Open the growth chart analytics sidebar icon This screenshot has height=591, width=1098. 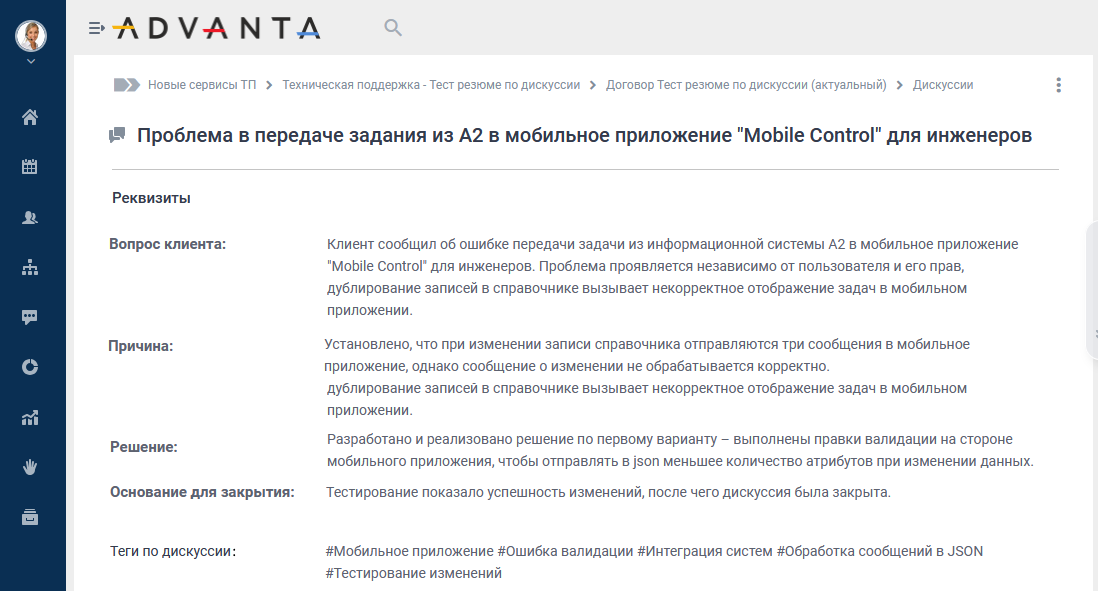(30, 417)
